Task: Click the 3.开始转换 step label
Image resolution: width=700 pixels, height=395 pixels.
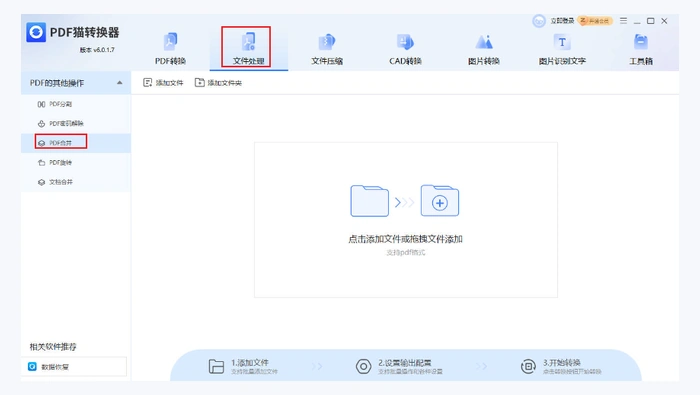Action: tap(562, 362)
